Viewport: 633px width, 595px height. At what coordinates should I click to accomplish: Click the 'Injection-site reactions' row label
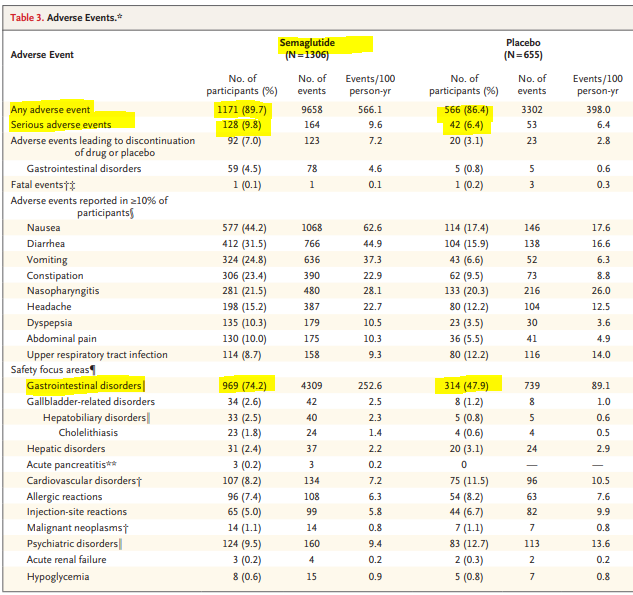point(77,512)
